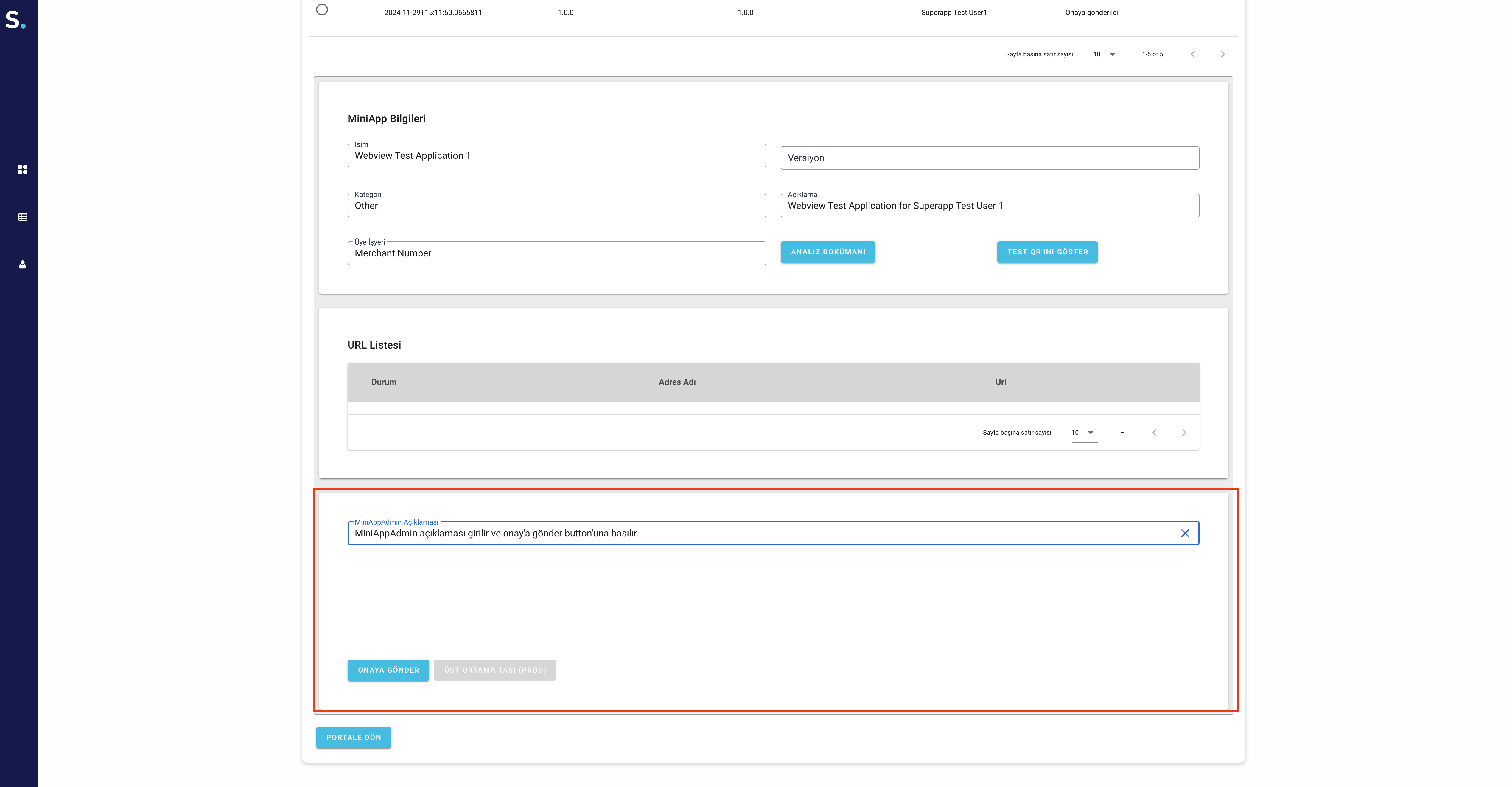The height and width of the screenshot is (787, 1512).
Task: Click the PORTALE DÖN button
Action: pos(353,737)
